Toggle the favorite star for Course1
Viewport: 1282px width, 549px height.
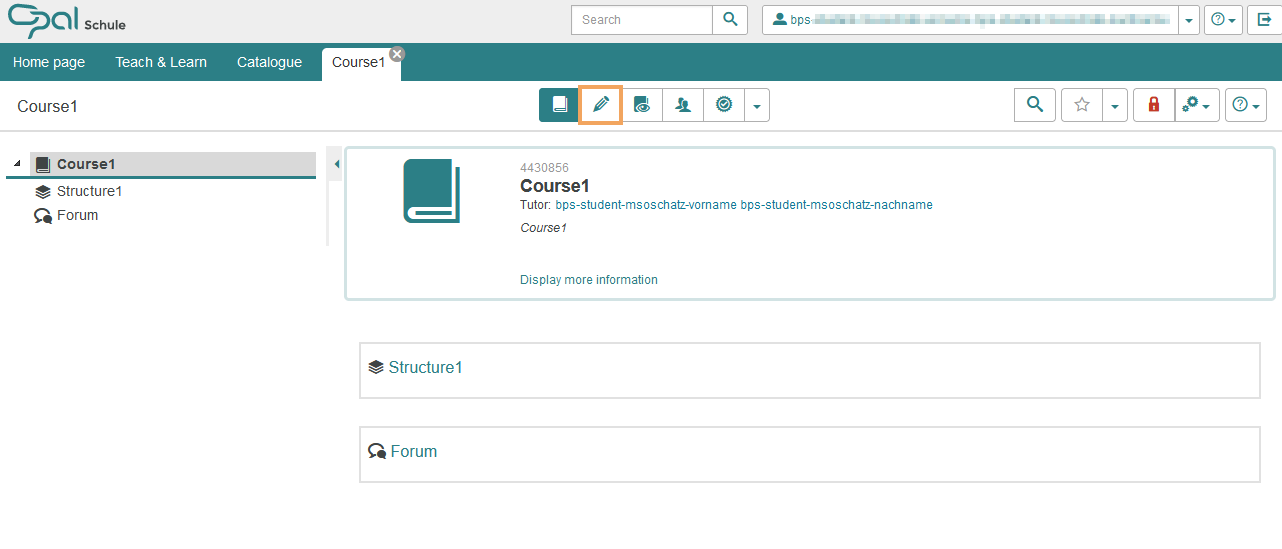1081,105
